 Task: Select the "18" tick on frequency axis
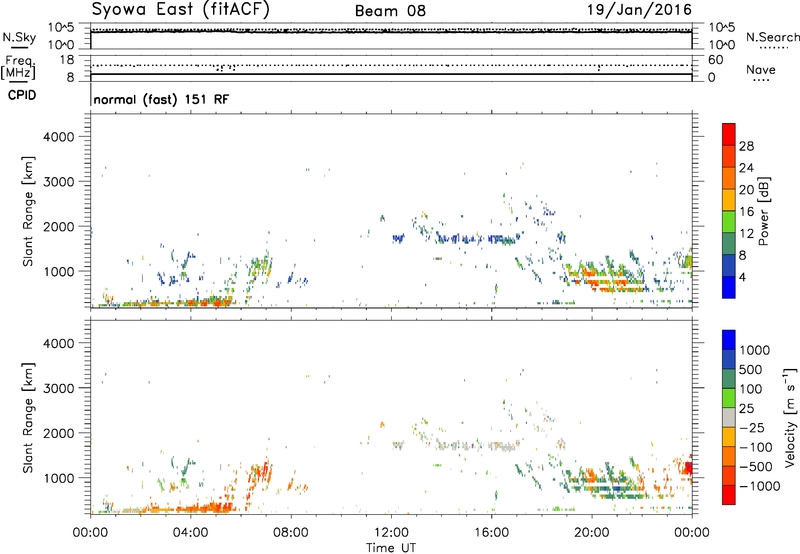[66, 60]
